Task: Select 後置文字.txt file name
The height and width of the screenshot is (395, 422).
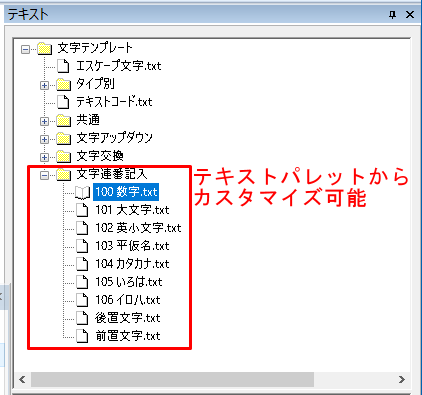Action: pyautogui.click(x=128, y=318)
